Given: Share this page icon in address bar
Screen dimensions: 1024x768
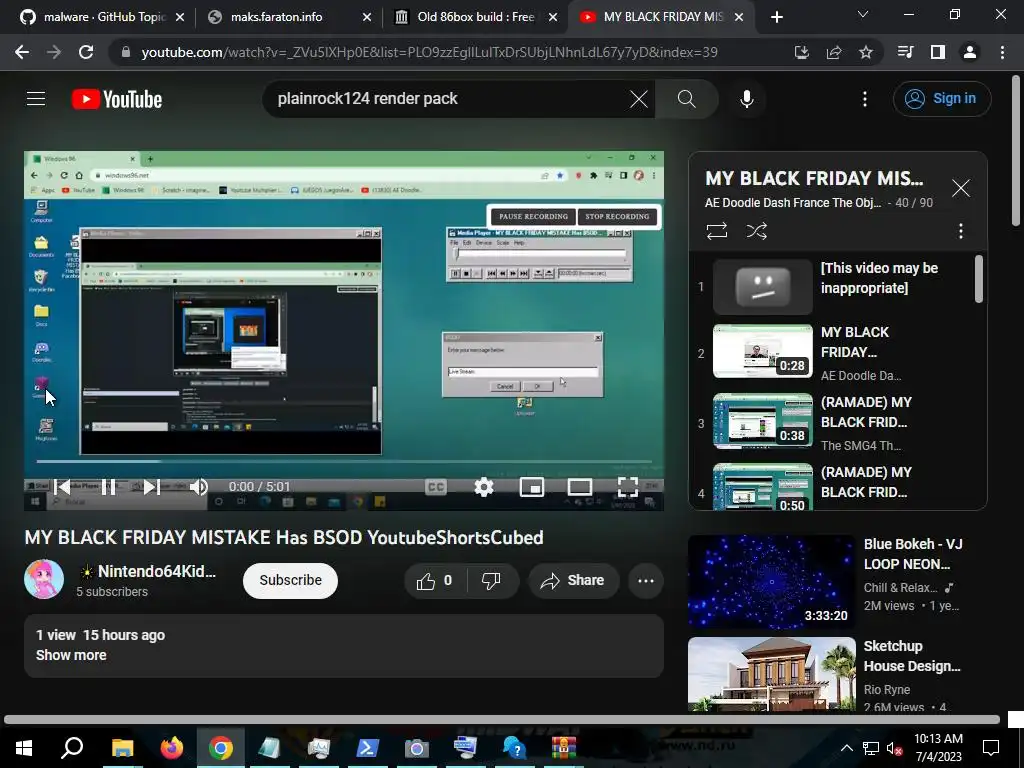Looking at the screenshot, I should [834, 52].
